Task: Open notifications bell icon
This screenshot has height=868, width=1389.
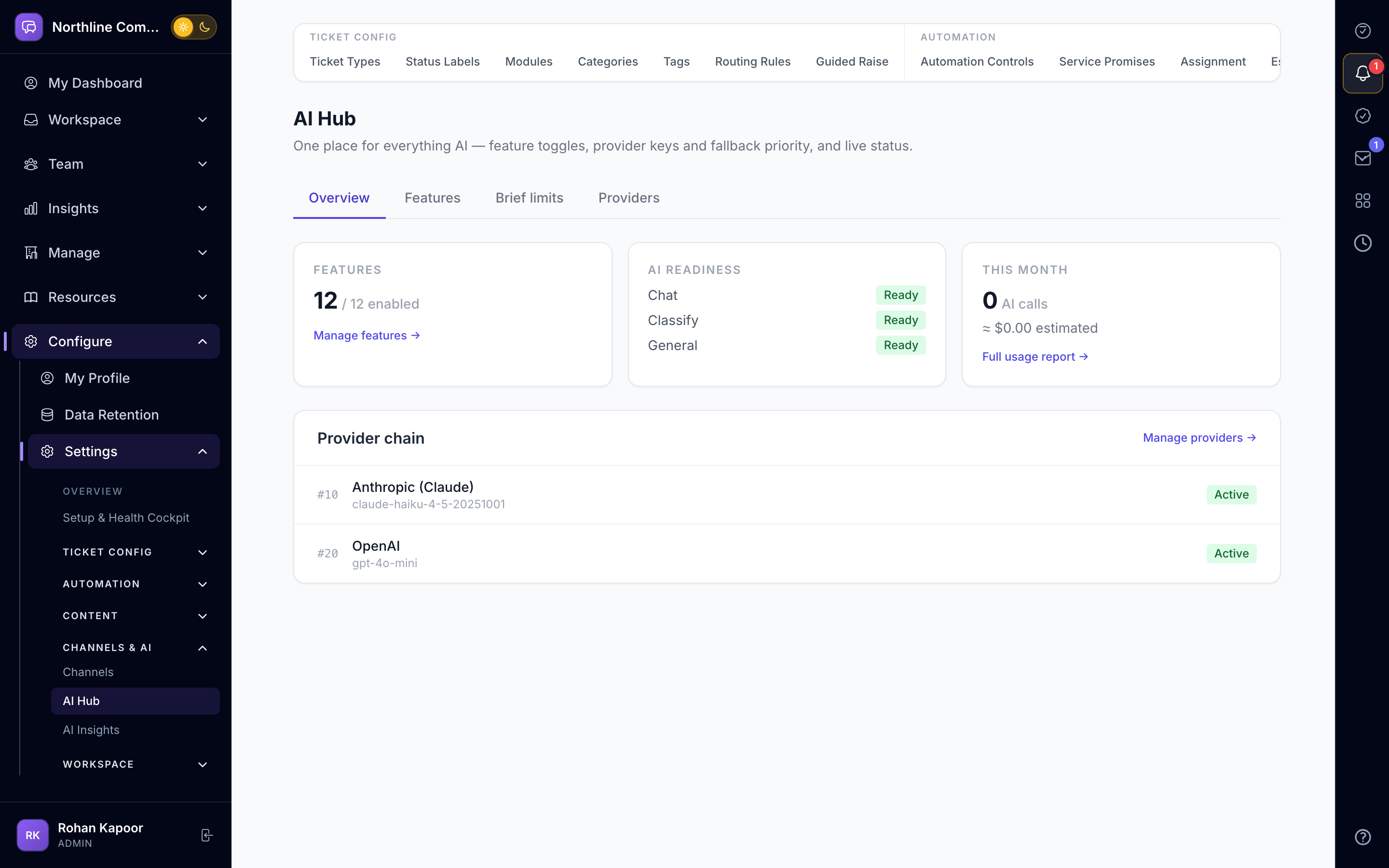Action: (1362, 73)
